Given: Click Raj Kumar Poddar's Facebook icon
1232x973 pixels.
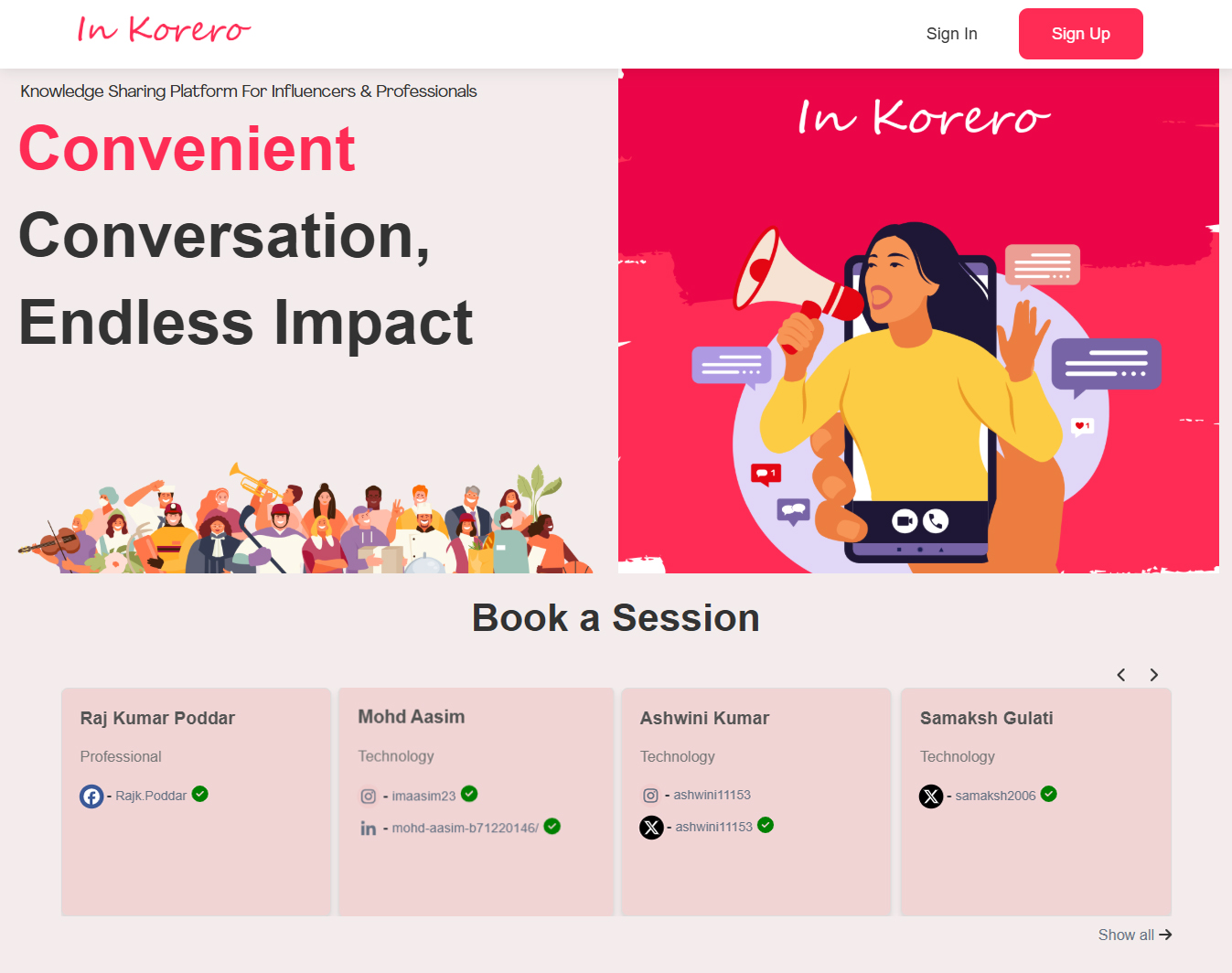Looking at the screenshot, I should pos(91,797).
